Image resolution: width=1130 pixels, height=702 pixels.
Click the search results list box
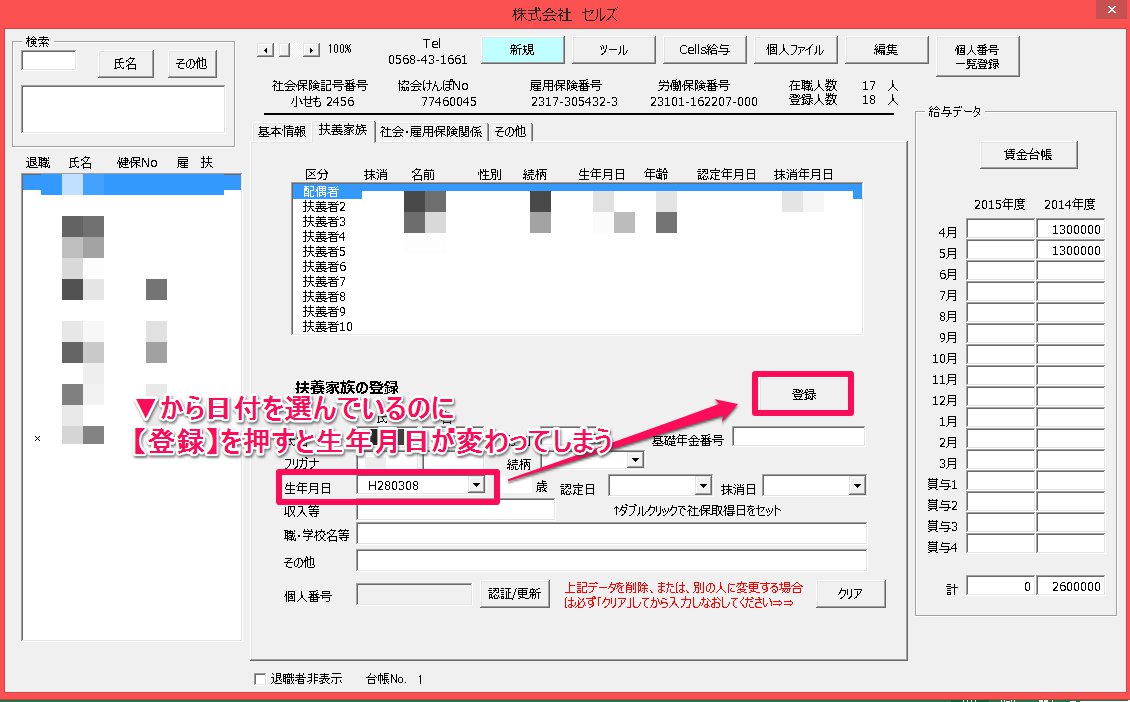coord(123,110)
